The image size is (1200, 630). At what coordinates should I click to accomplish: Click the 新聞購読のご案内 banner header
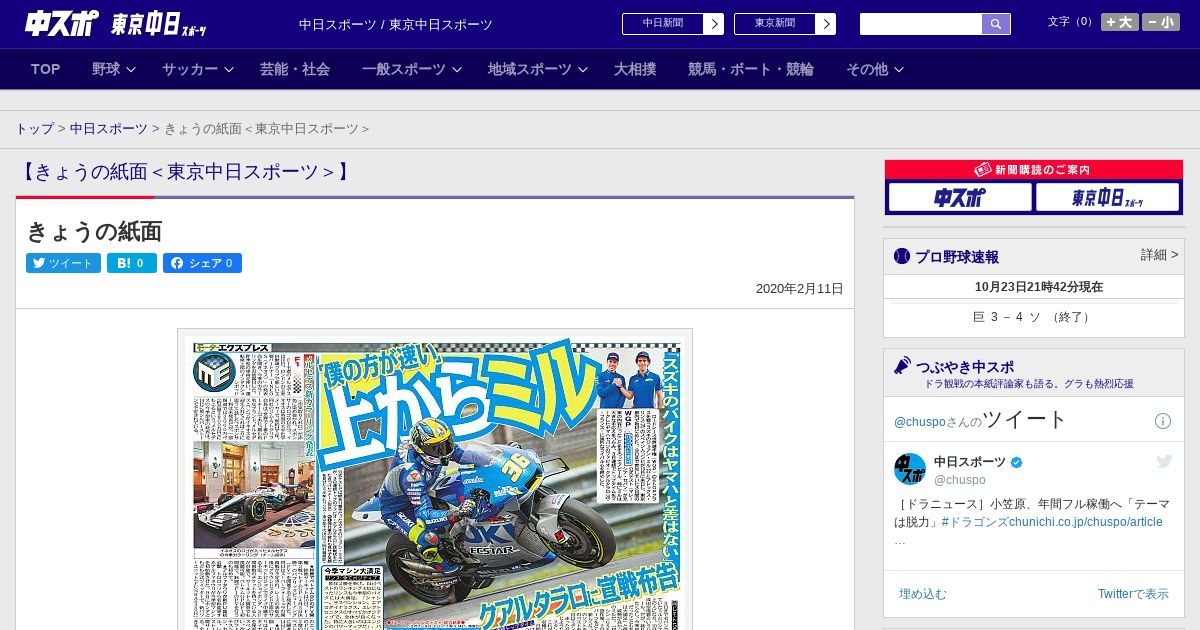[1034, 170]
